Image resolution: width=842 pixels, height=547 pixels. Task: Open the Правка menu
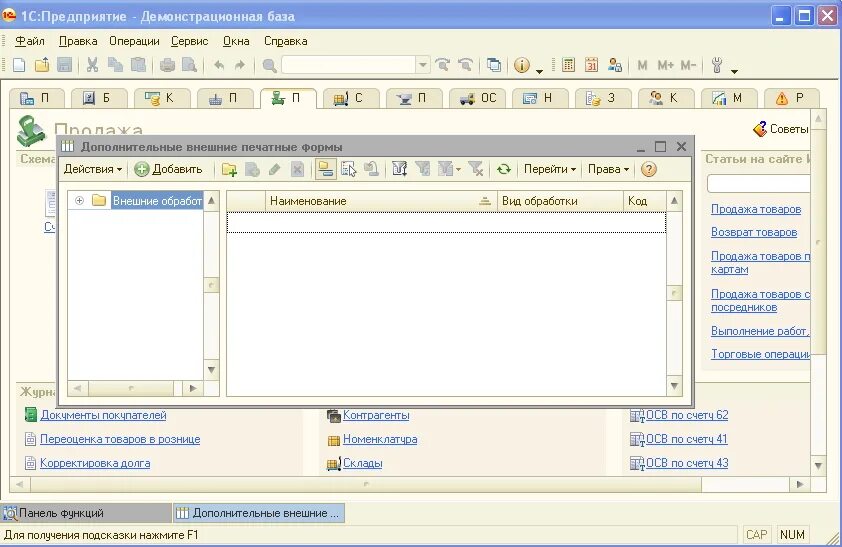78,41
